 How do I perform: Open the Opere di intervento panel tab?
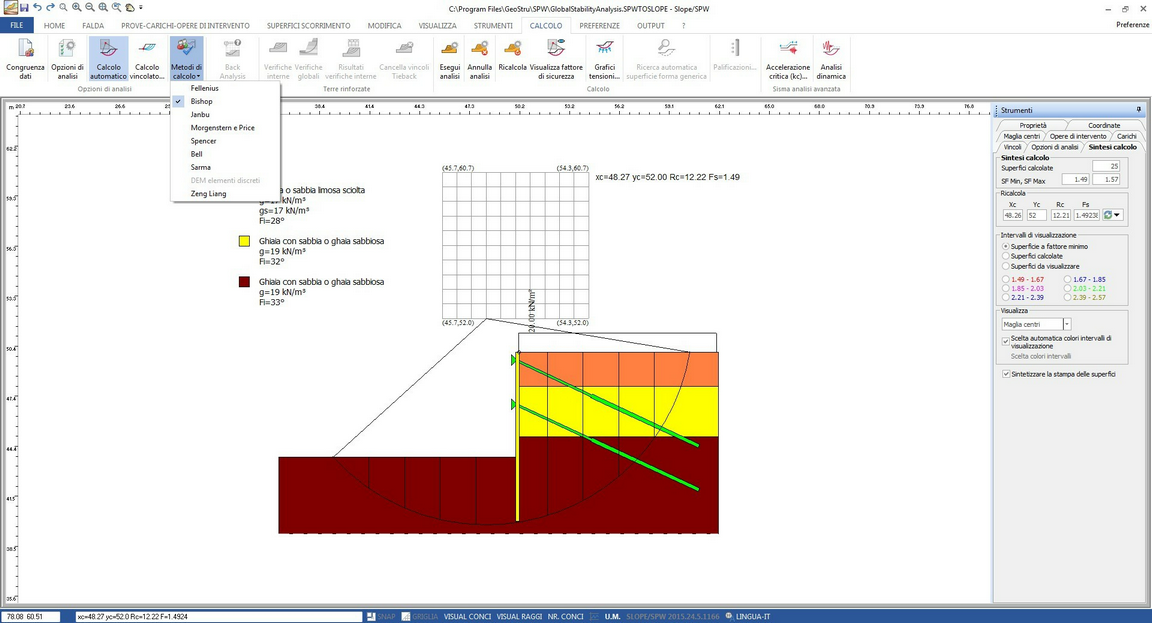1078,136
